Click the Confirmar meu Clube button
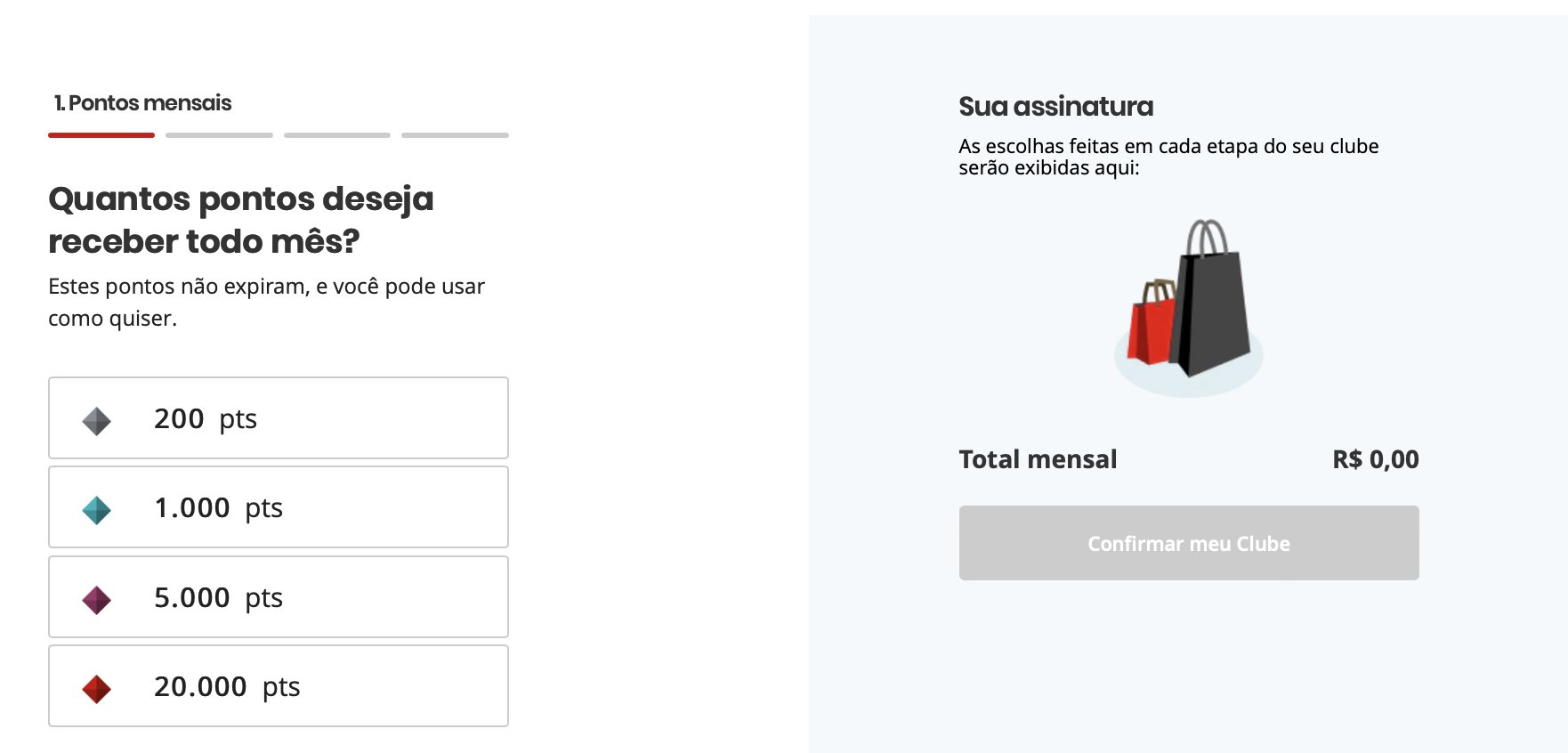This screenshot has width=1568, height=753. click(1189, 543)
